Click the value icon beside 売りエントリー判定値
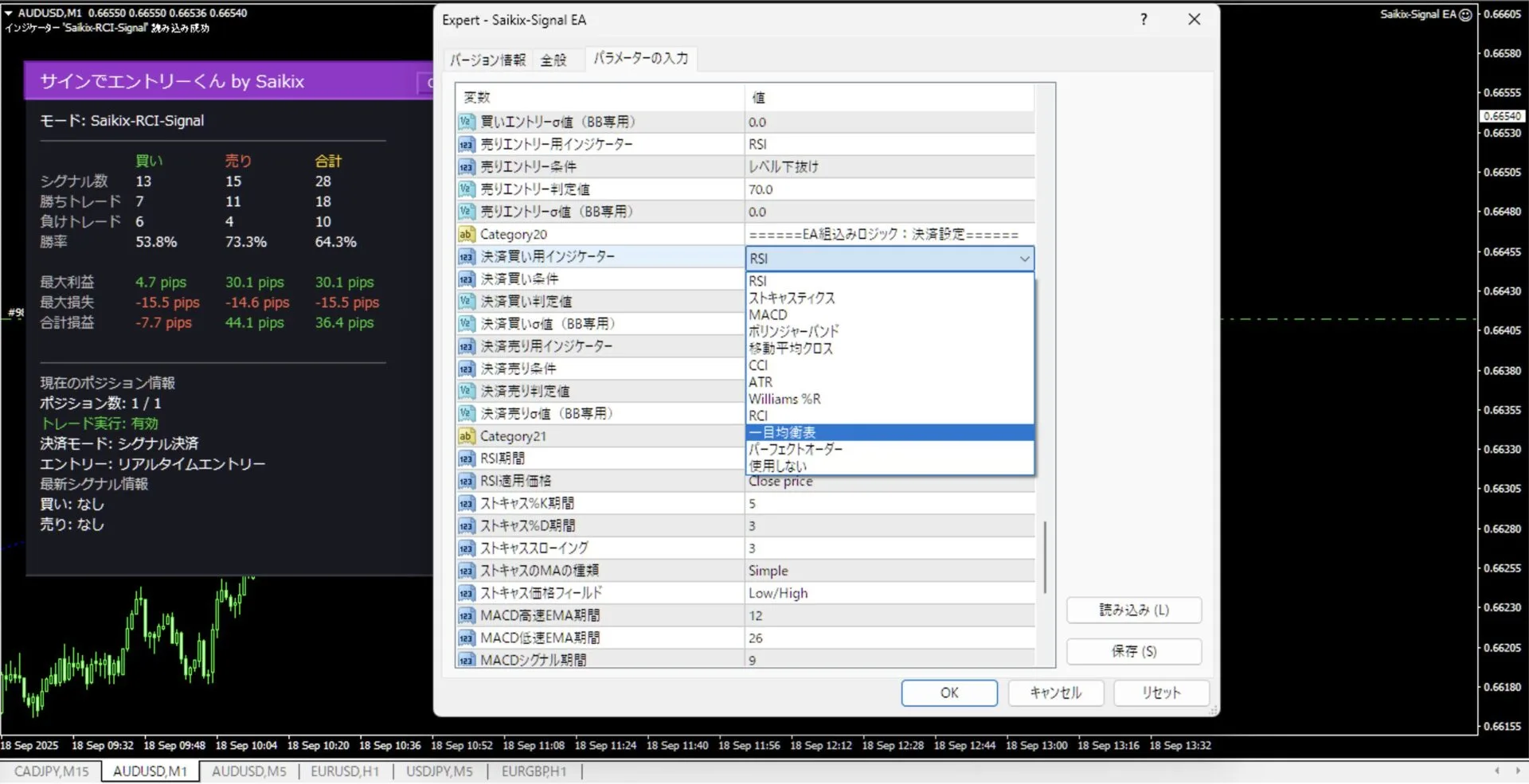The width and height of the screenshot is (1529, 784). click(467, 189)
